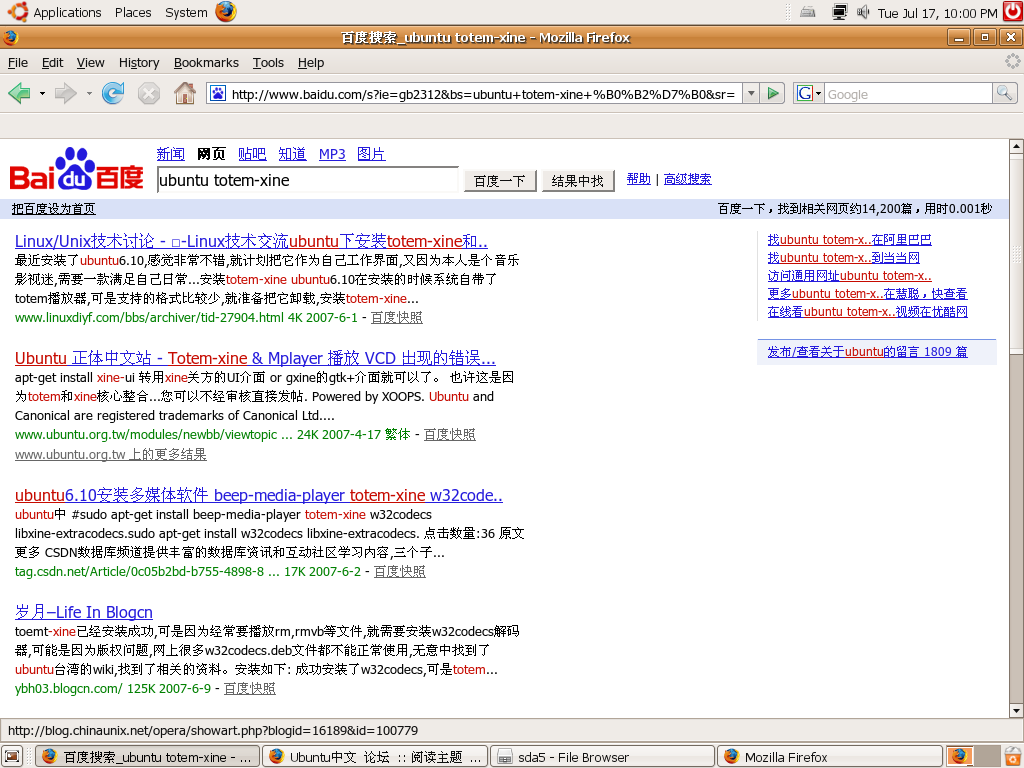The height and width of the screenshot is (768, 1024).
Task: Open the 新闻 tab link
Action: point(170,154)
